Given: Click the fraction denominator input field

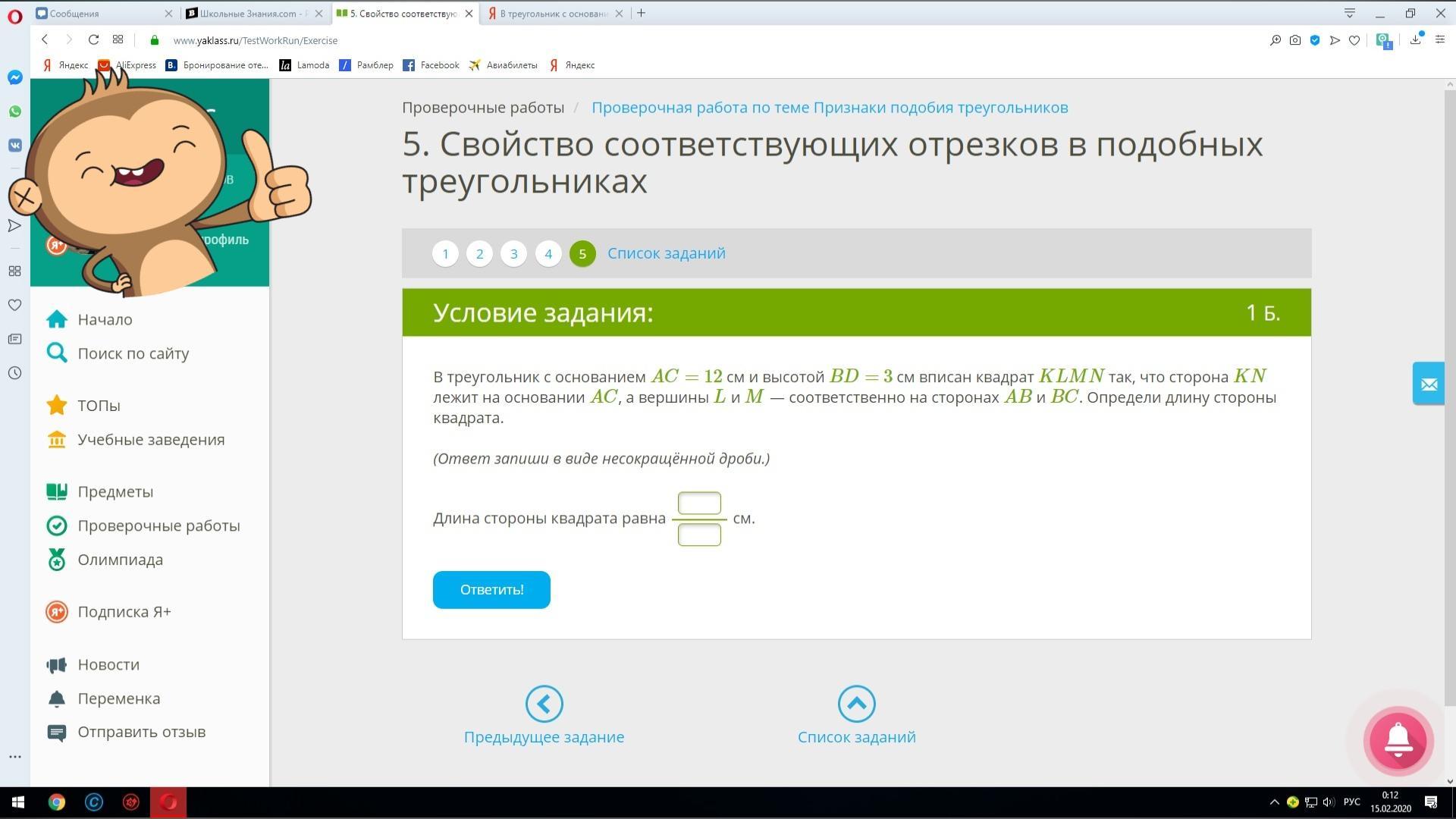Looking at the screenshot, I should pyautogui.click(x=699, y=535).
